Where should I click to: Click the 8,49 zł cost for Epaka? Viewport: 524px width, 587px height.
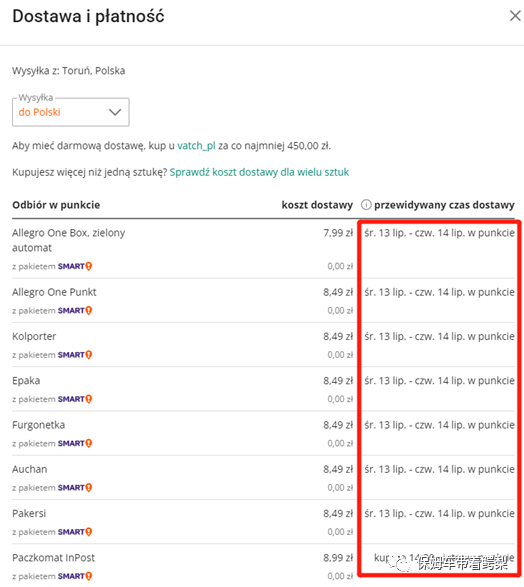(338, 381)
